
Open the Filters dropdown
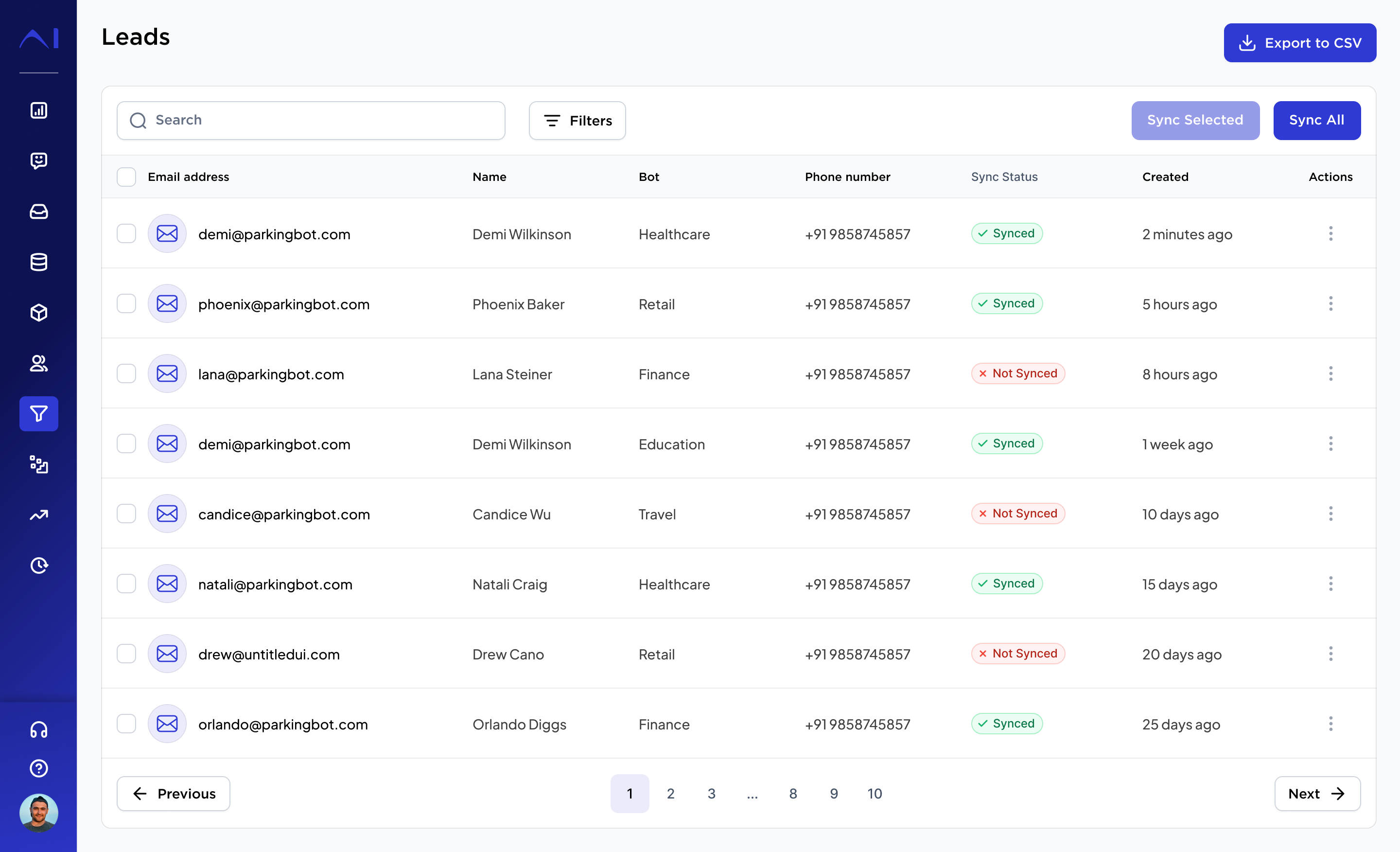[x=577, y=121]
